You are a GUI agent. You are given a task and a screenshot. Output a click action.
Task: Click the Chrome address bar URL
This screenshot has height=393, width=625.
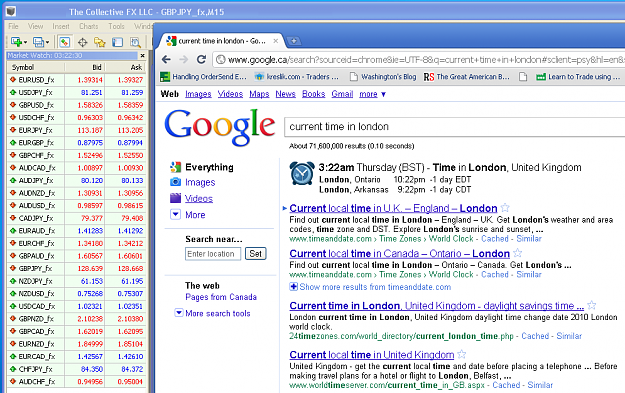[425, 60]
